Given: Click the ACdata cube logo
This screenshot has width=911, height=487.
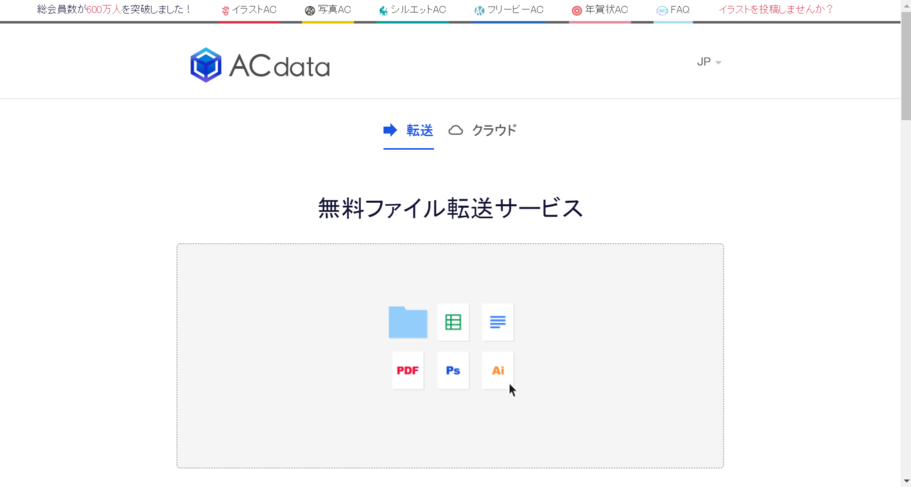Looking at the screenshot, I should click(x=206, y=65).
